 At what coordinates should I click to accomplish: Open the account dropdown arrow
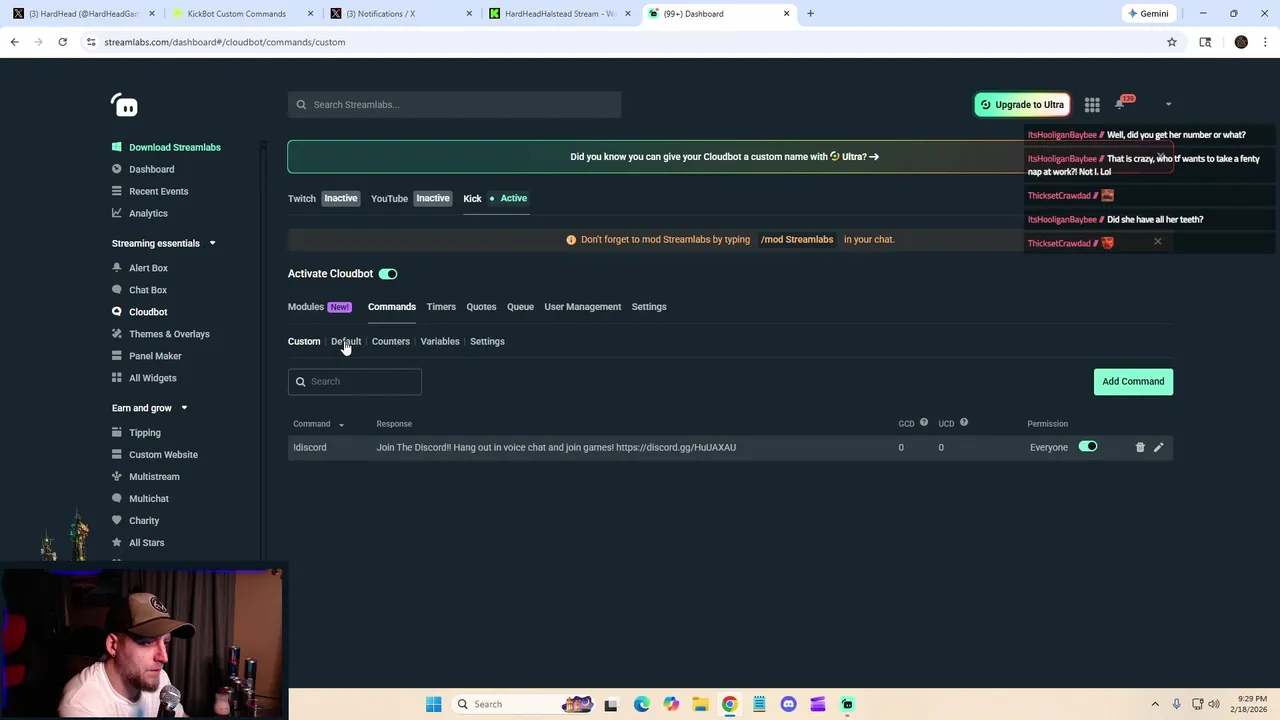1168,104
